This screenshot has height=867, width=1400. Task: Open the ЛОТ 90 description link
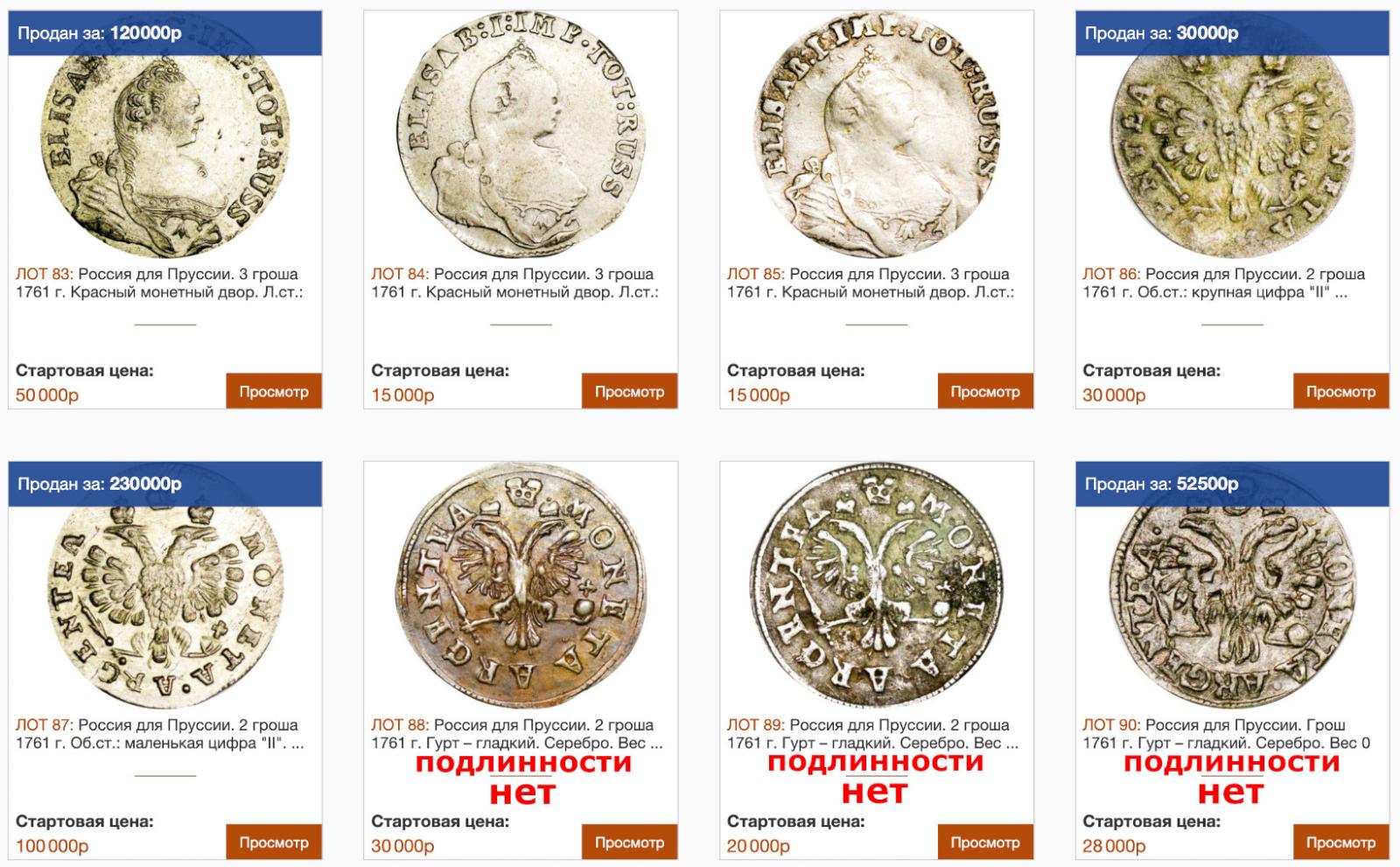[x=1226, y=734]
